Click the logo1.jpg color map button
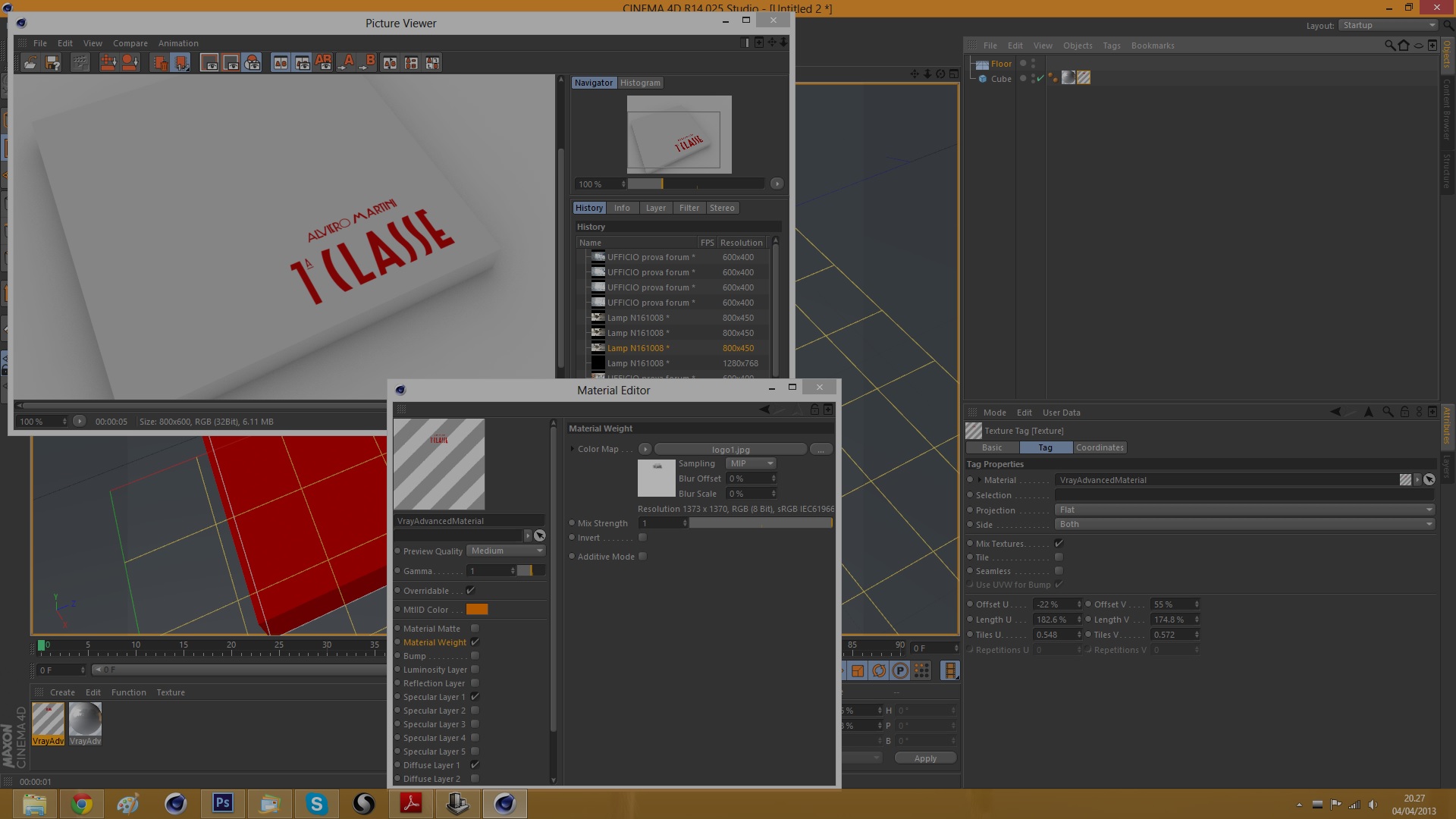The height and width of the screenshot is (819, 1456). [x=730, y=449]
